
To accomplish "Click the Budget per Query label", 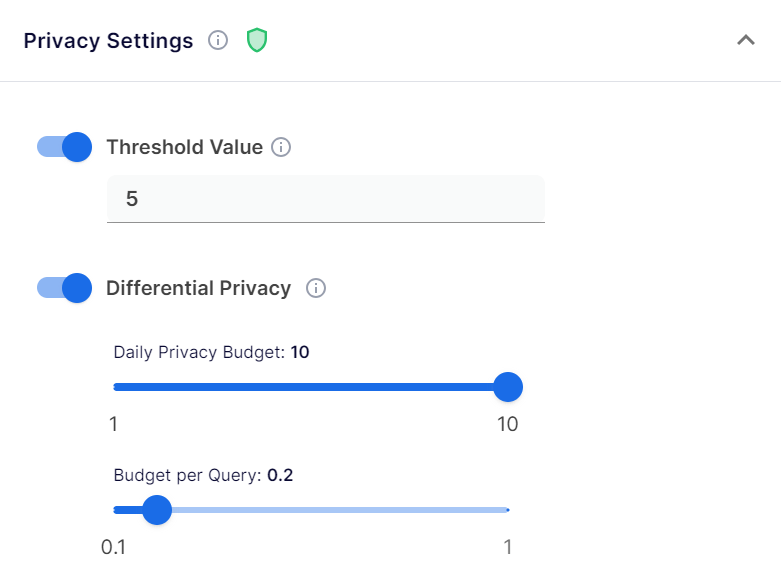I will click(203, 475).
